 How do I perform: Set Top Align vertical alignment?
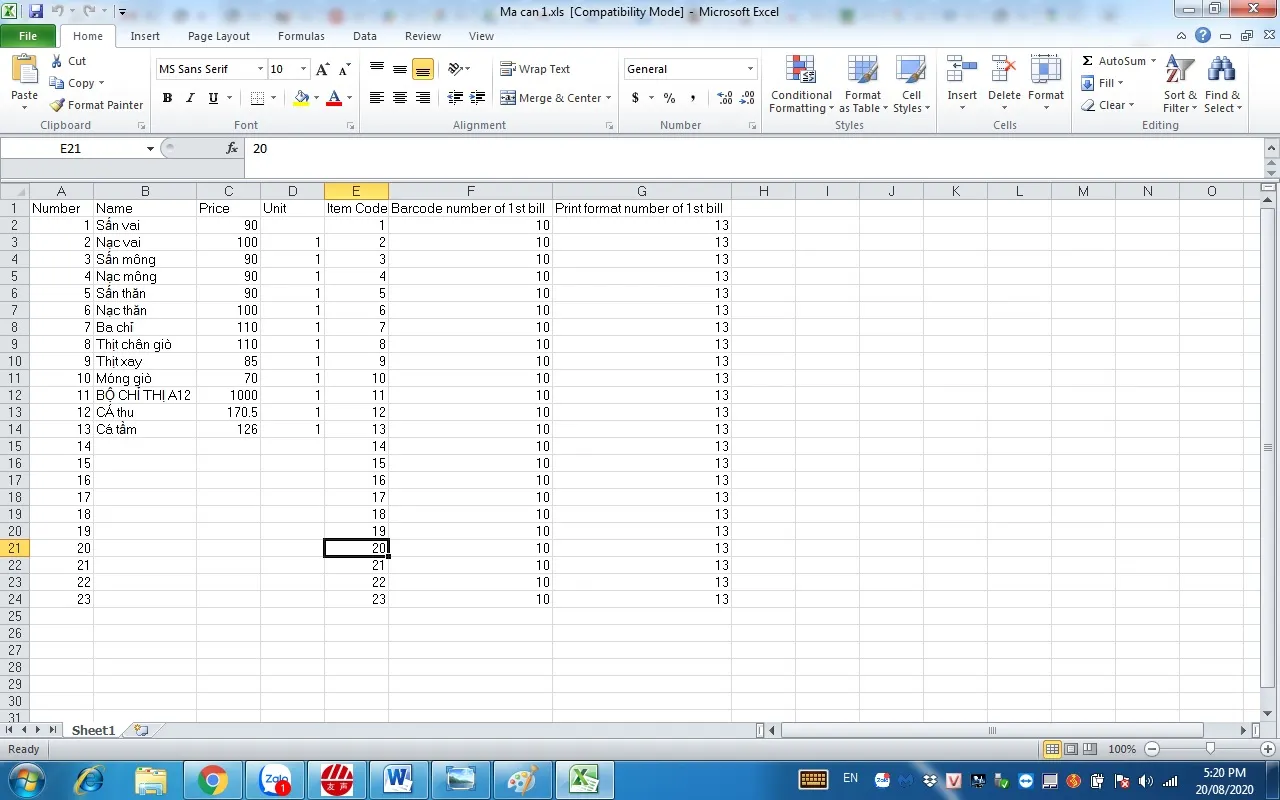[377, 69]
